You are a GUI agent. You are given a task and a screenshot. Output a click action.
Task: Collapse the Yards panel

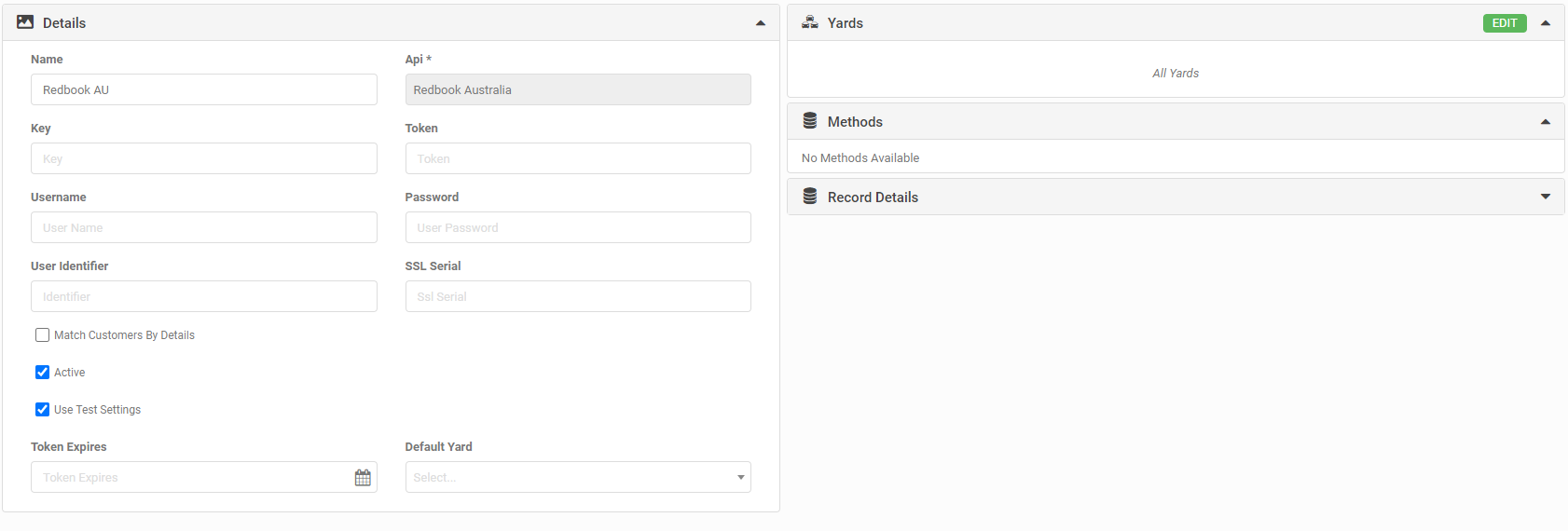point(1546,23)
